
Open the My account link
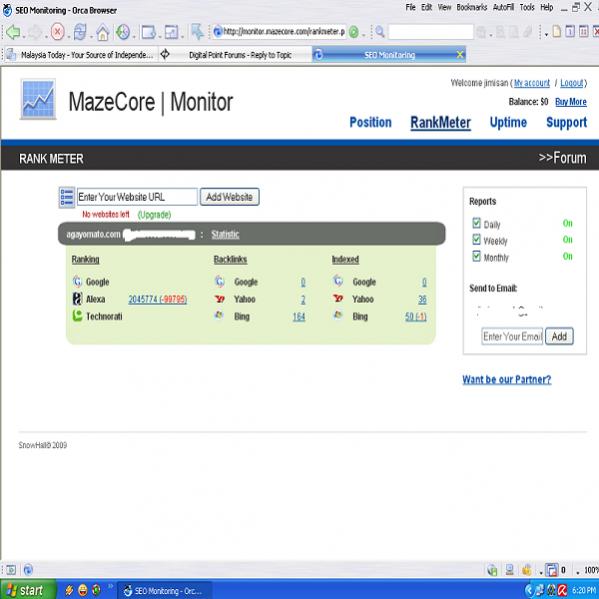click(x=532, y=83)
